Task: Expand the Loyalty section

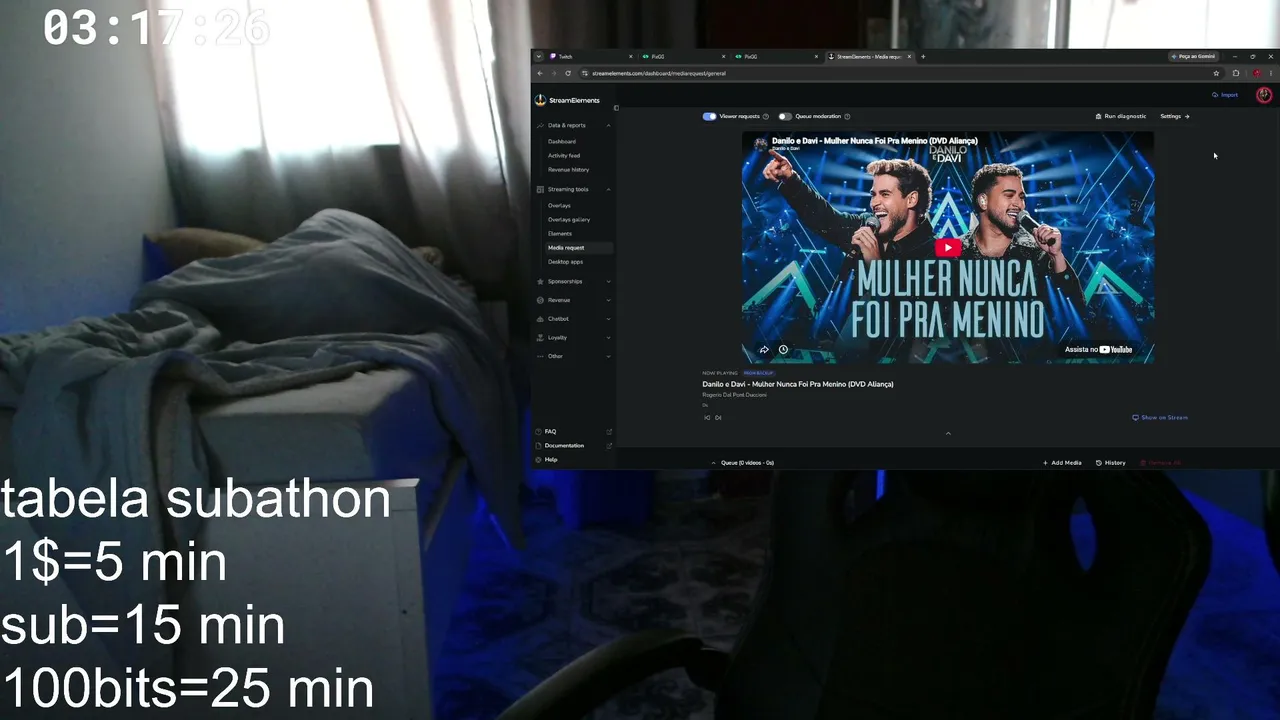Action: 574,337
